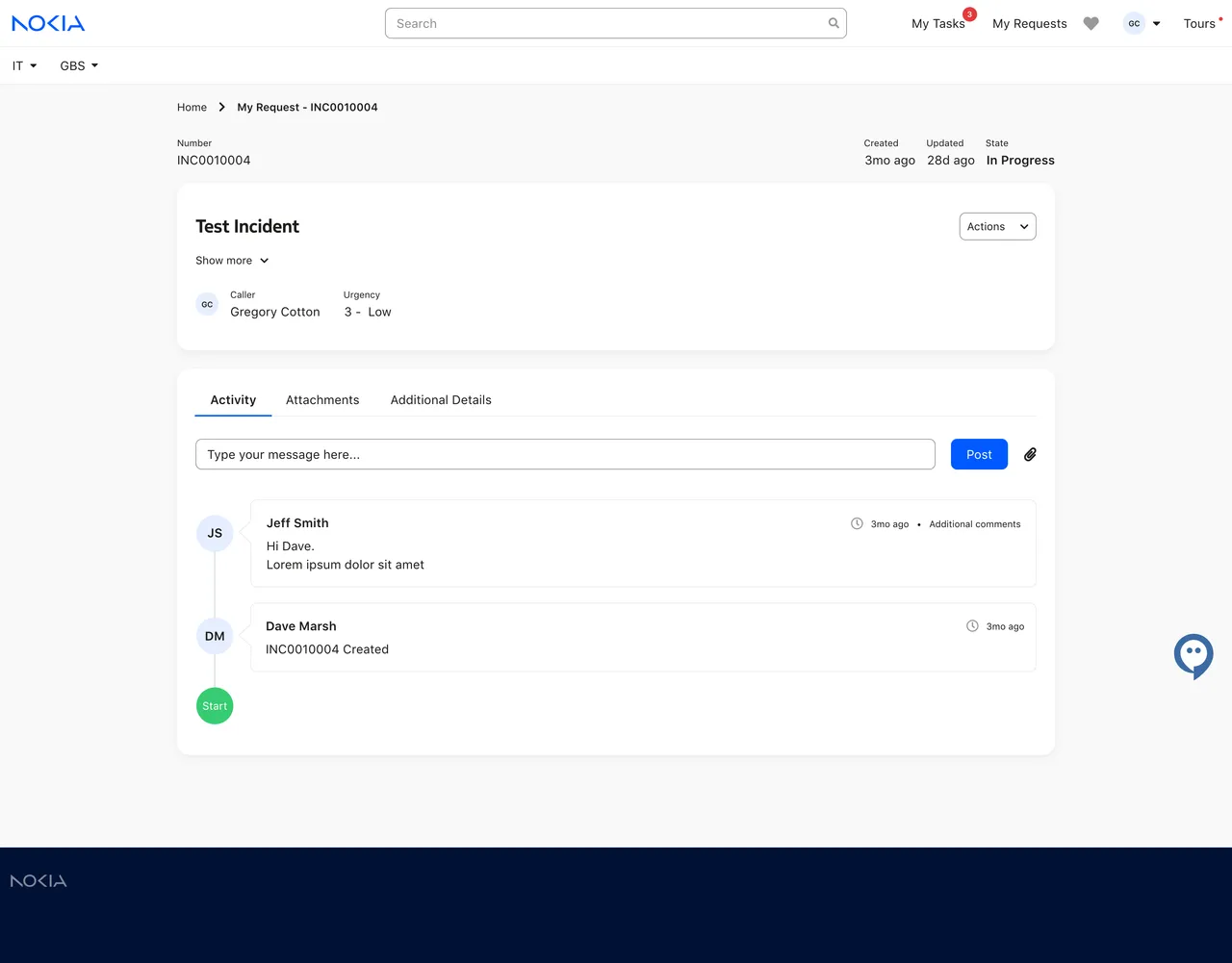Click the message input field
This screenshot has height=963, width=1232.
tap(565, 453)
